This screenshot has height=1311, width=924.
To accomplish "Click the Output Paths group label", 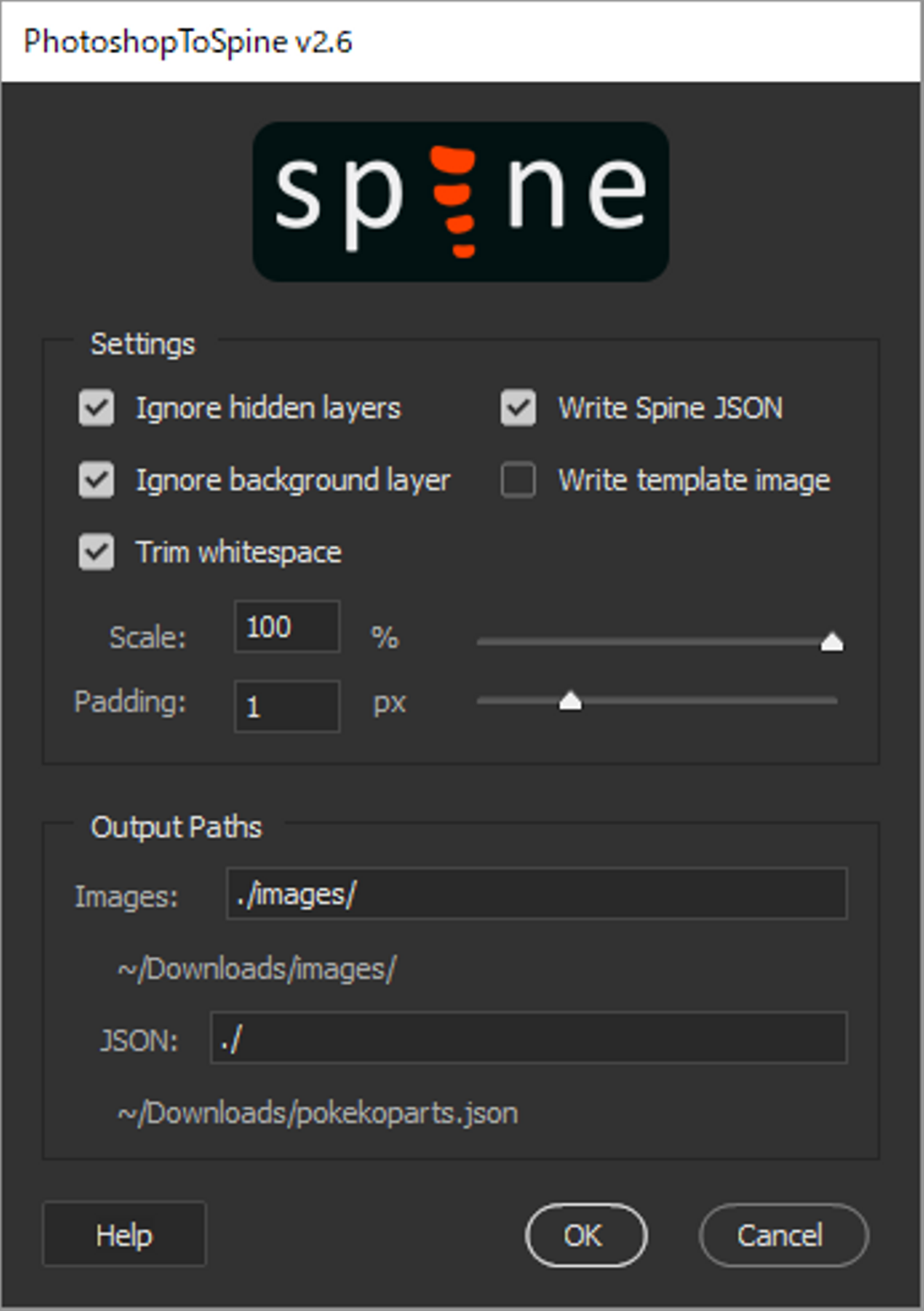I will click(176, 827).
